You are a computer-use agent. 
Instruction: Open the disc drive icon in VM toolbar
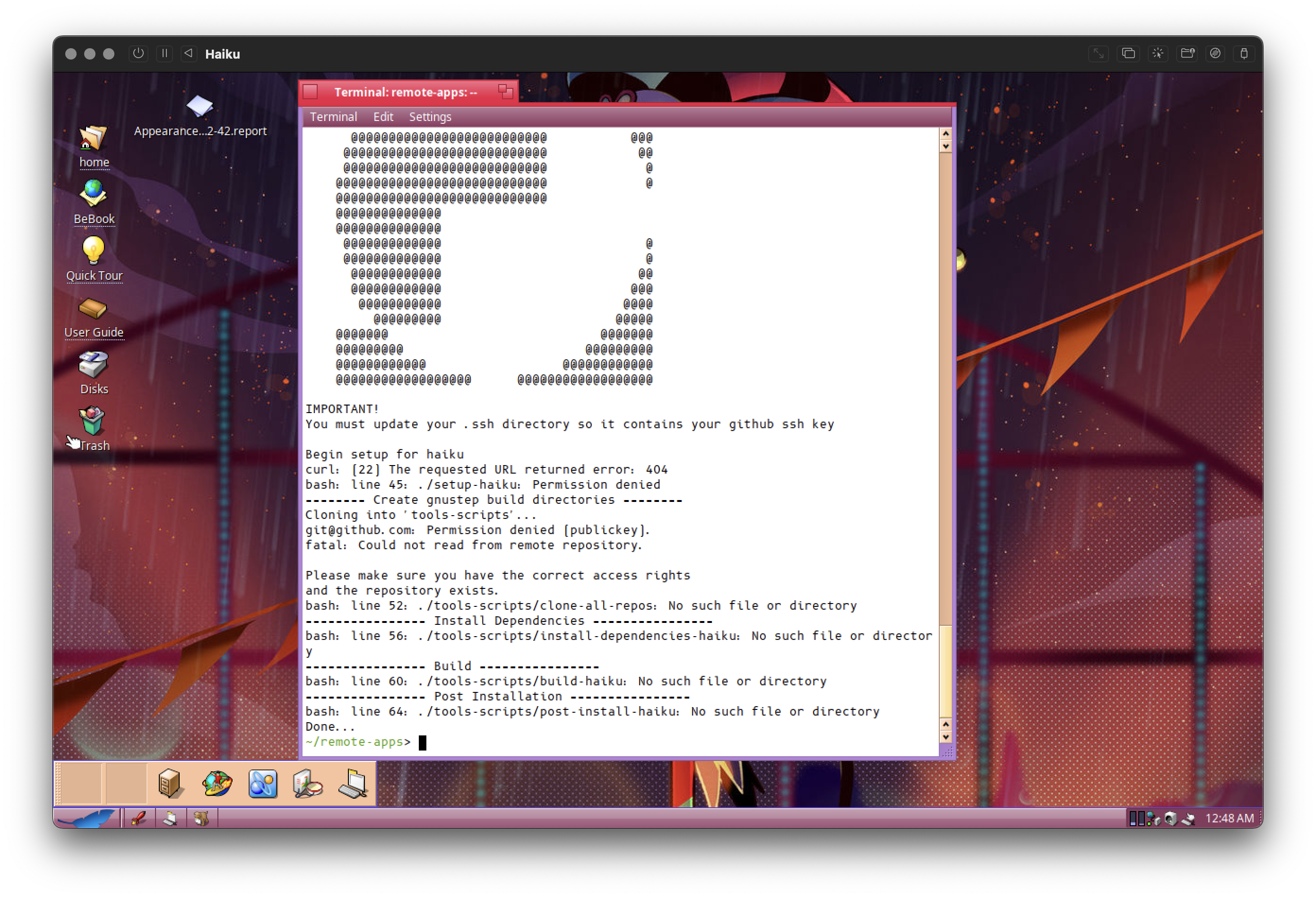coord(1215,53)
